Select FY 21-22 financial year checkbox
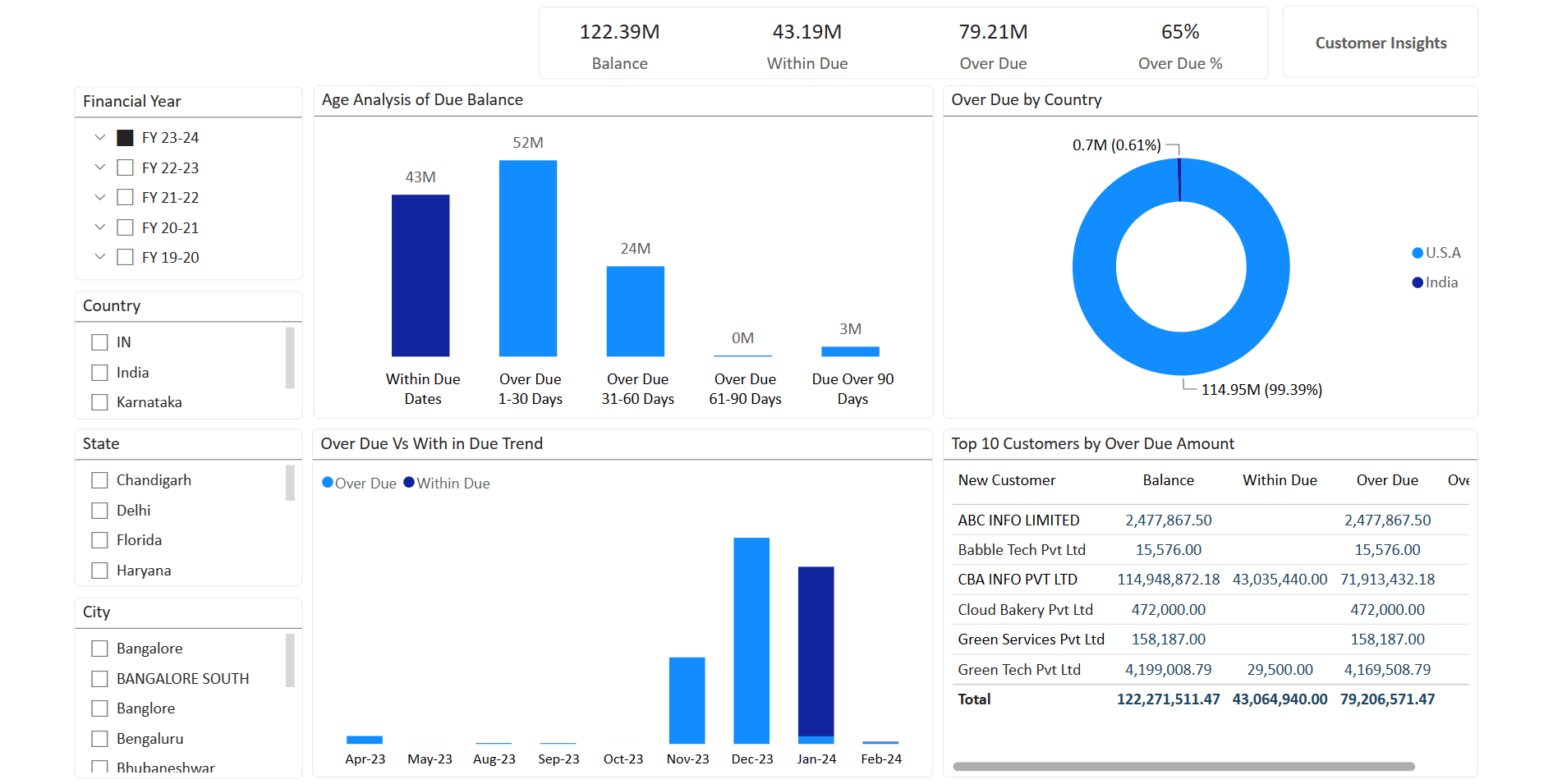The width and height of the screenshot is (1553, 784). coord(125,197)
